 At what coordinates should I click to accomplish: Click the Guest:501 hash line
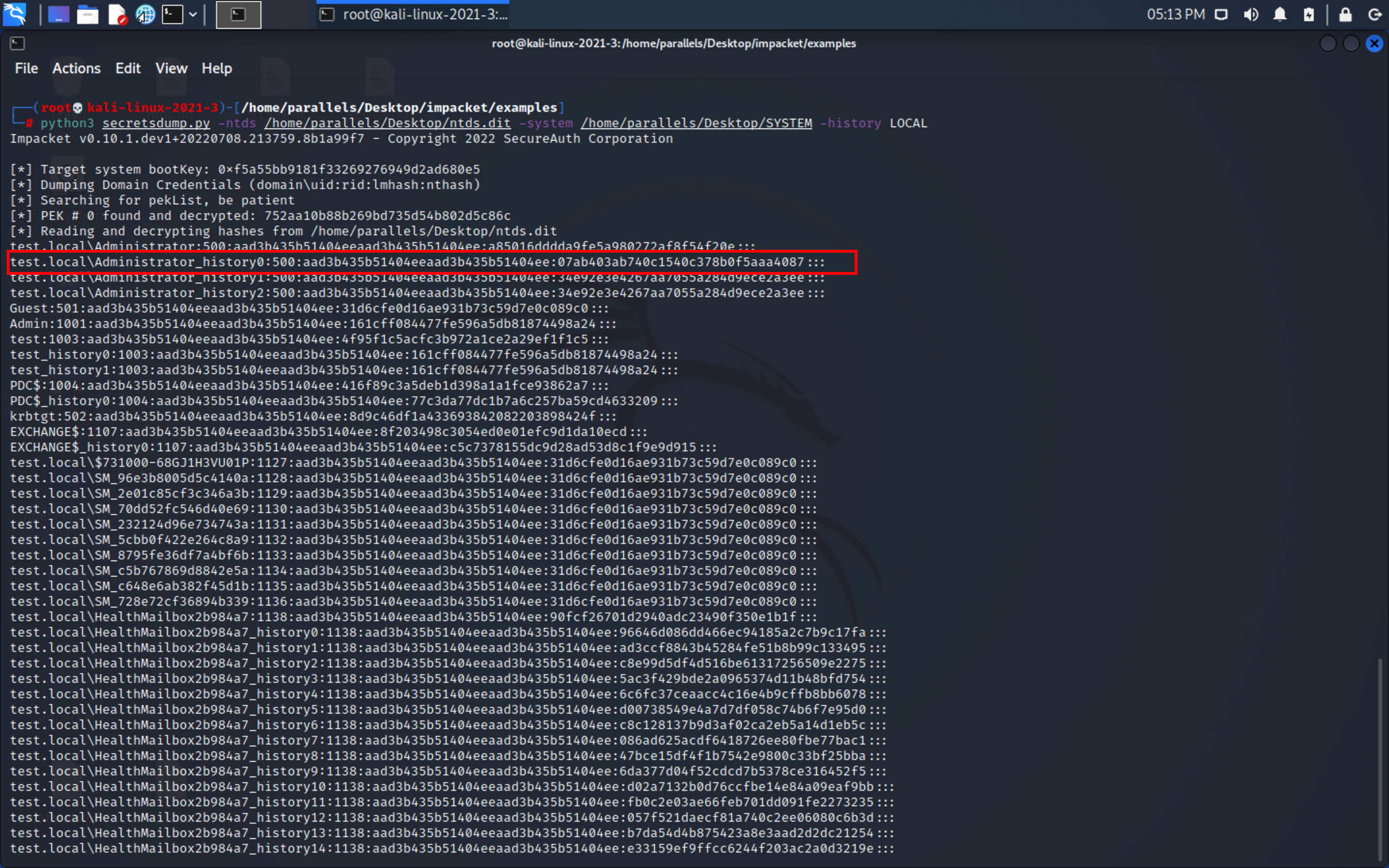point(309,308)
